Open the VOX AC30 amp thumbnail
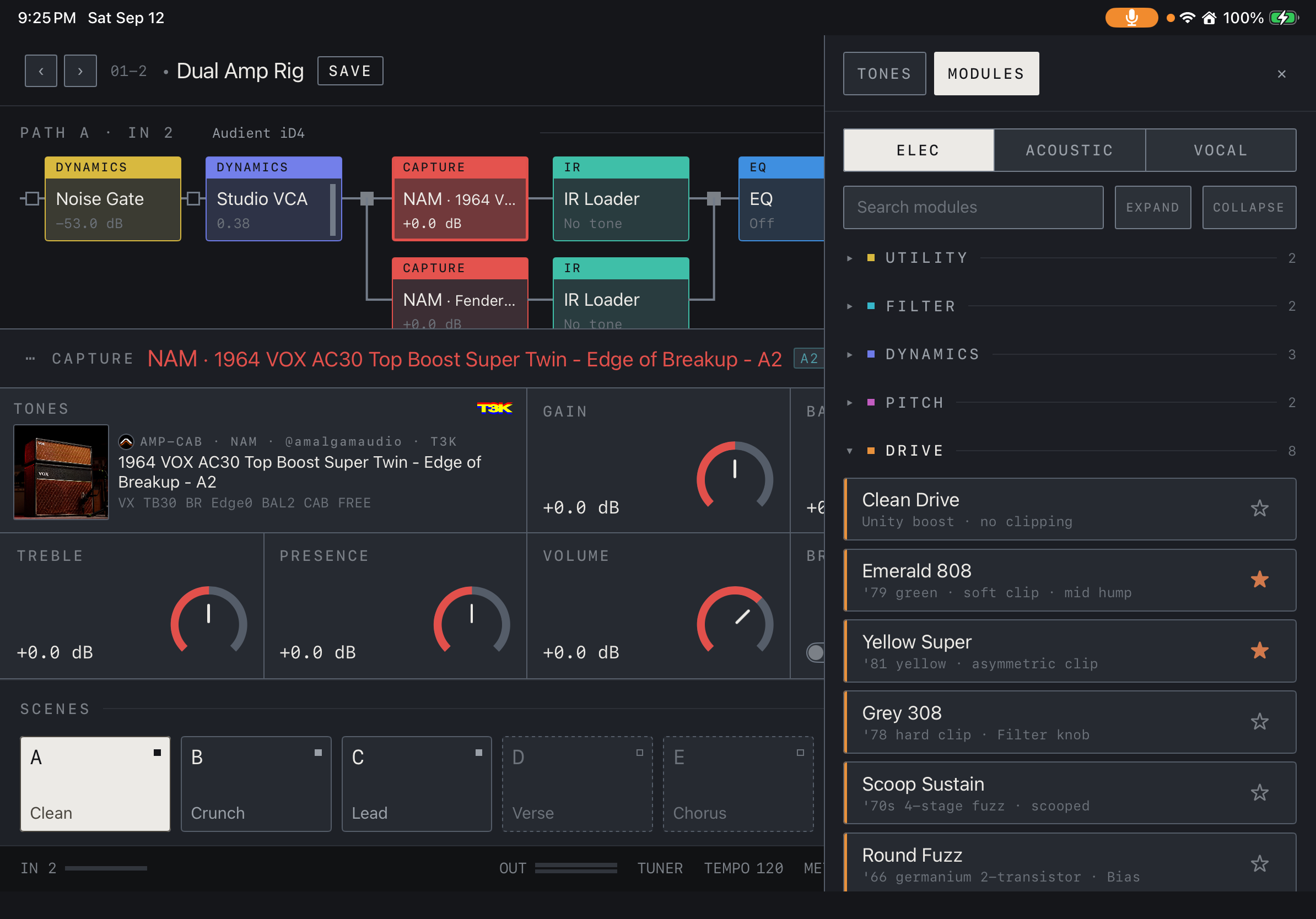This screenshot has height=919, width=1316. click(61, 472)
